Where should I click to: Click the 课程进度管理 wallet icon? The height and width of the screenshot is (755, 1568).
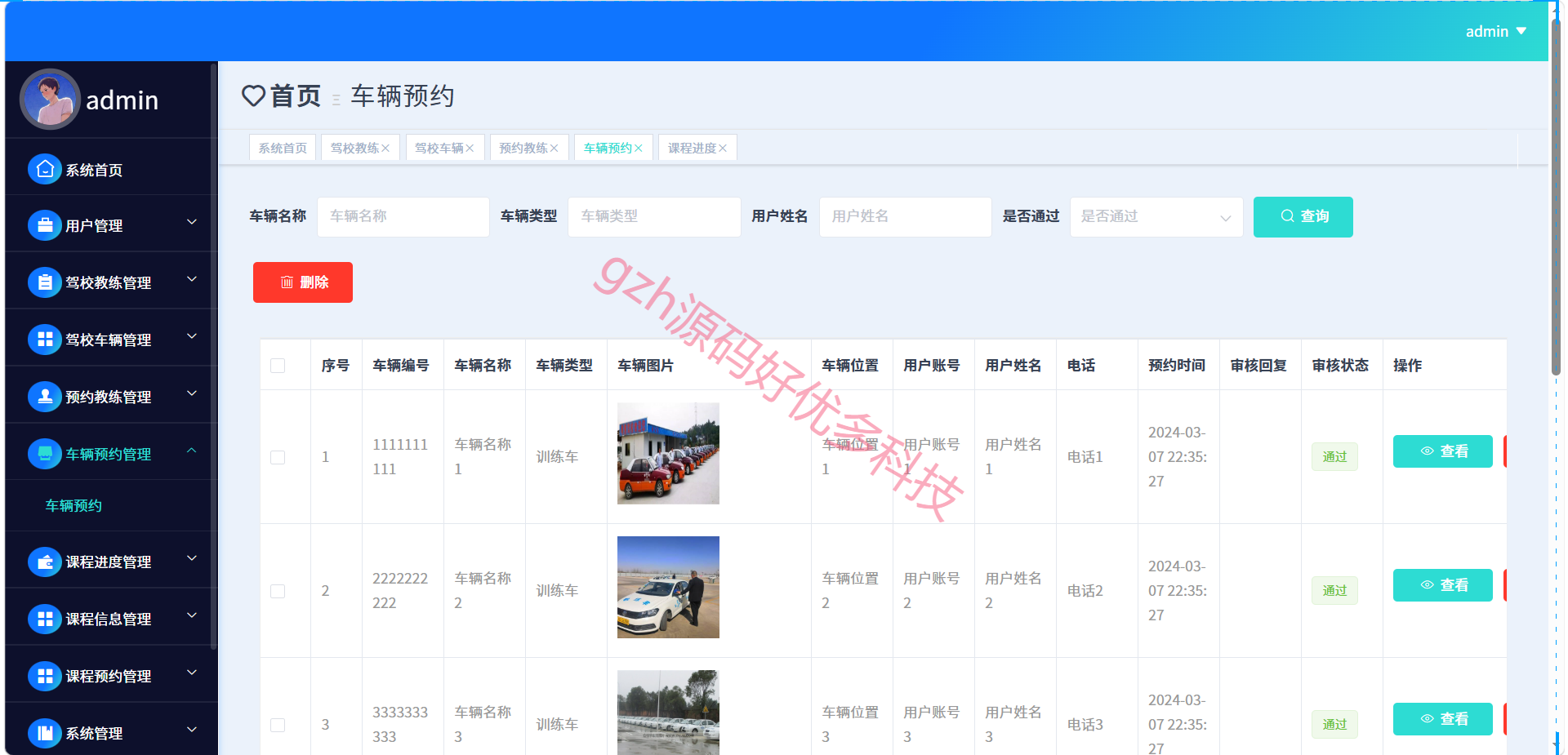[45, 562]
